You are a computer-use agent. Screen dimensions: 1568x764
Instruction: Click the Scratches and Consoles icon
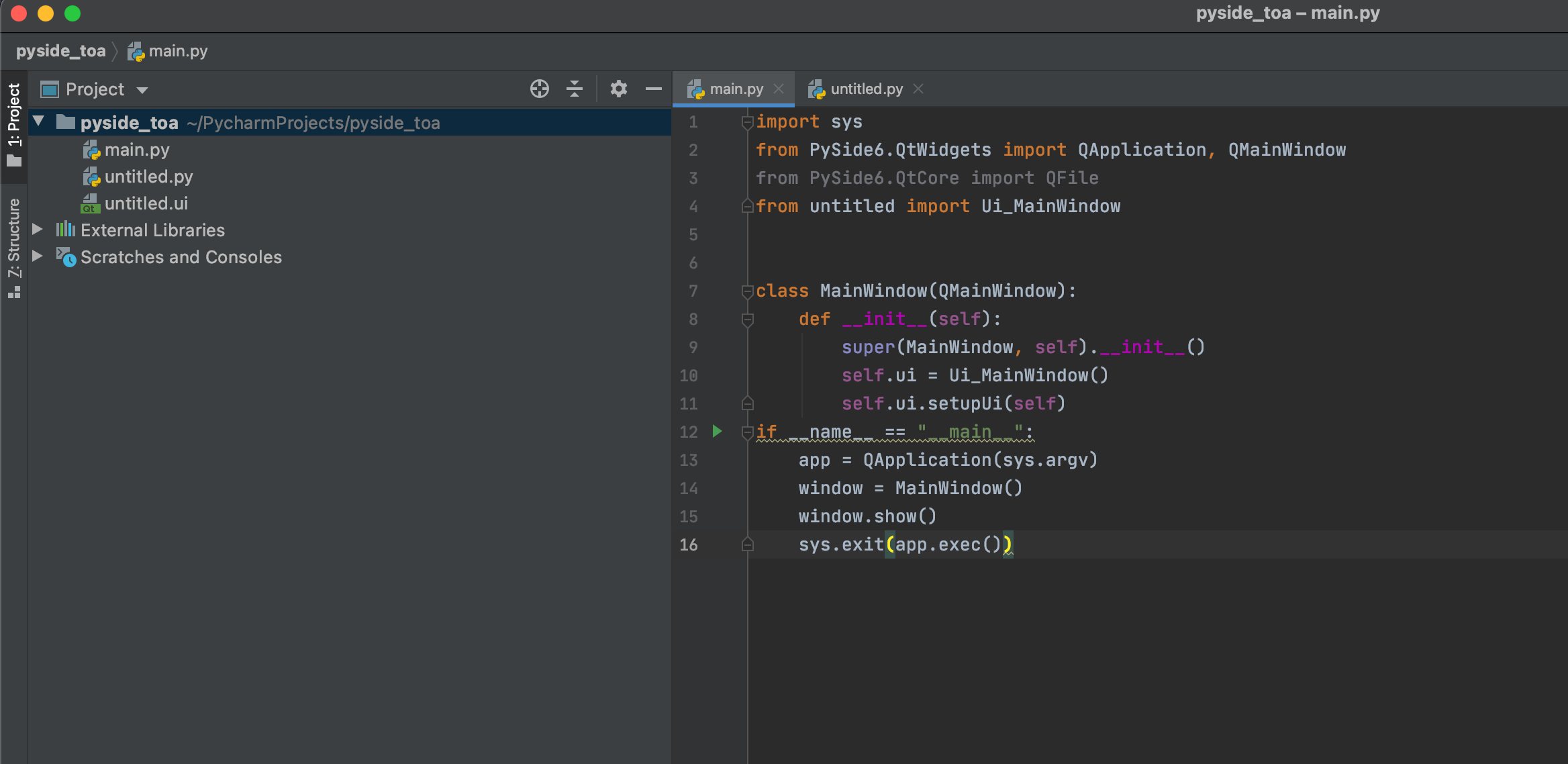tap(66, 256)
